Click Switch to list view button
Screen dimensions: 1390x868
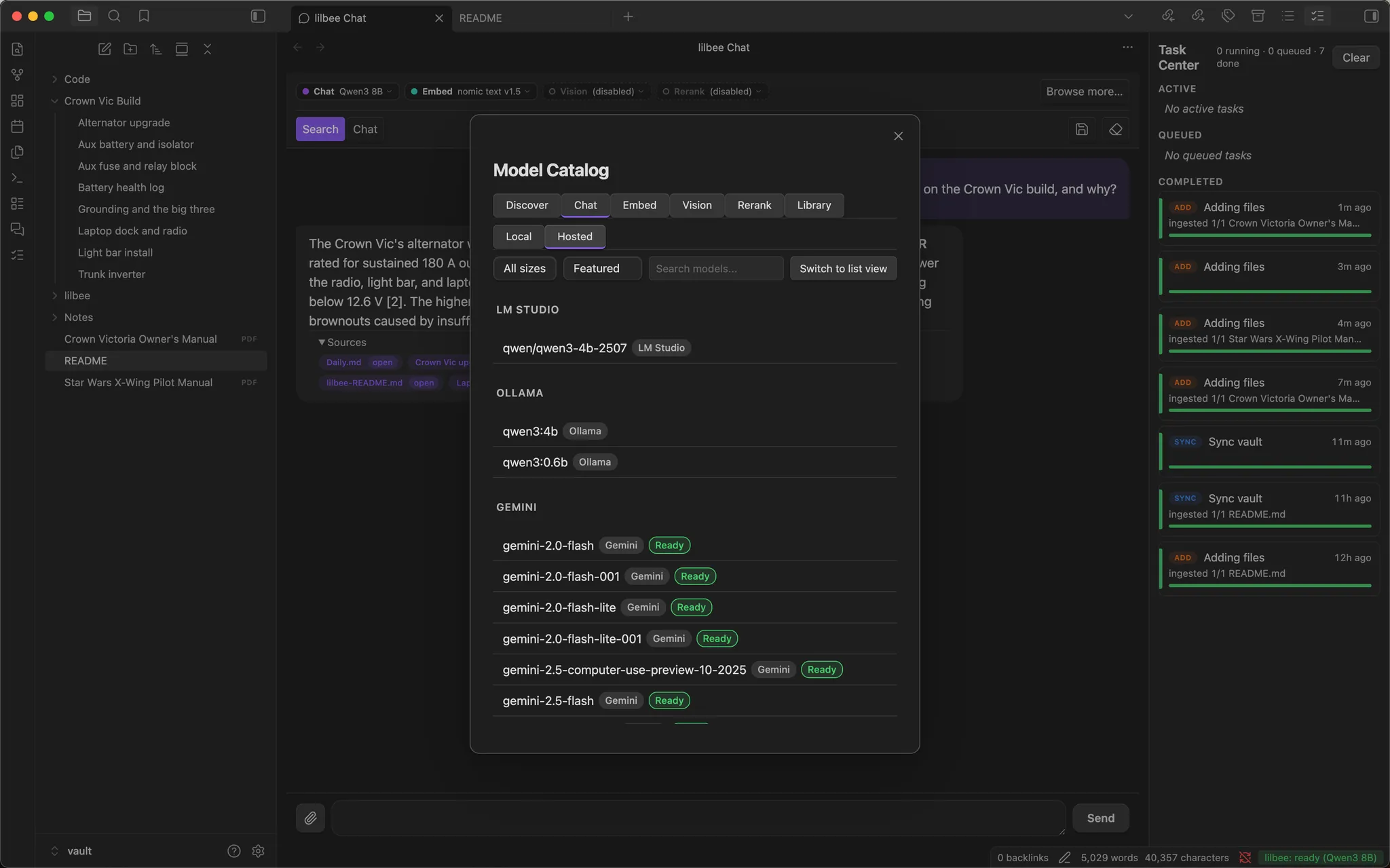843,268
